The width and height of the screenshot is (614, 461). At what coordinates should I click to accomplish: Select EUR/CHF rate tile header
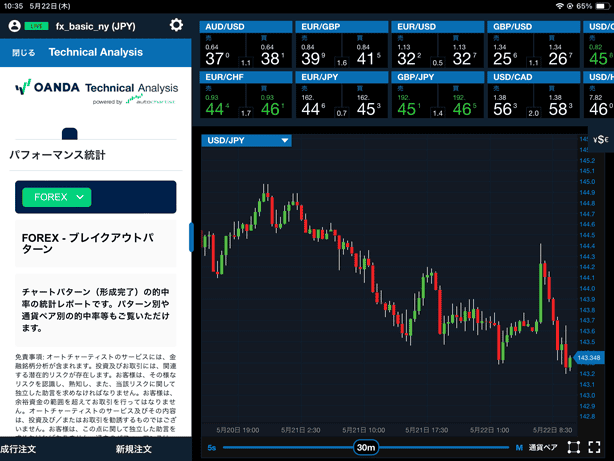point(246,77)
